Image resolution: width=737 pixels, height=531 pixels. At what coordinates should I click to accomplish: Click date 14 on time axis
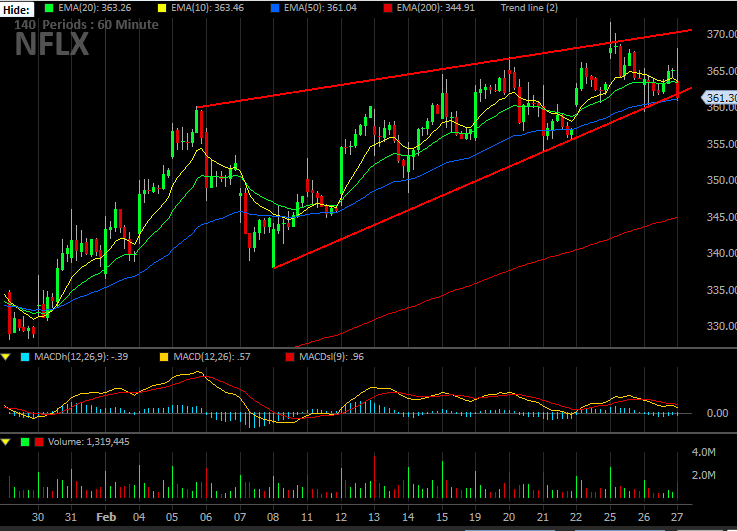click(408, 517)
